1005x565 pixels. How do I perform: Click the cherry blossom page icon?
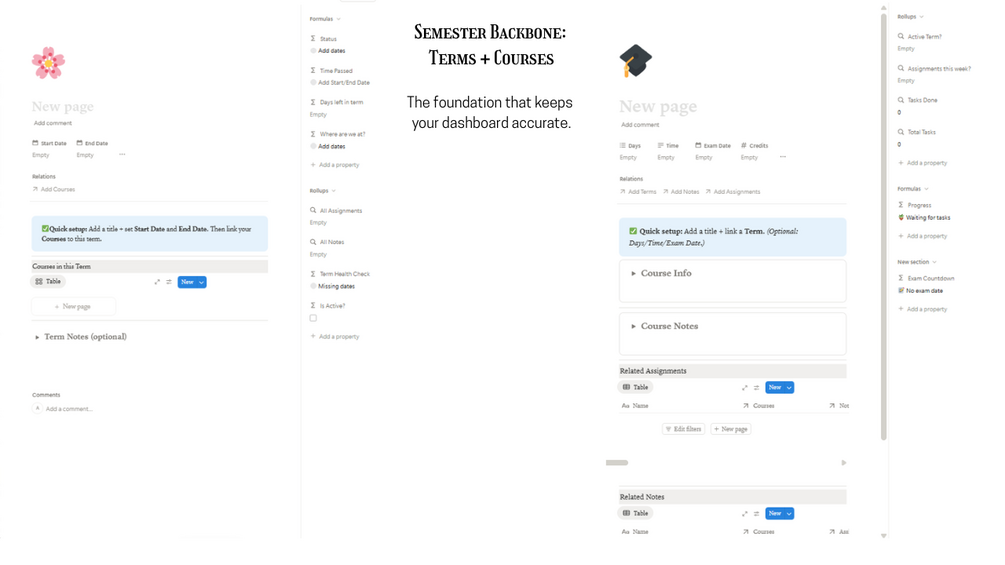click(48, 63)
